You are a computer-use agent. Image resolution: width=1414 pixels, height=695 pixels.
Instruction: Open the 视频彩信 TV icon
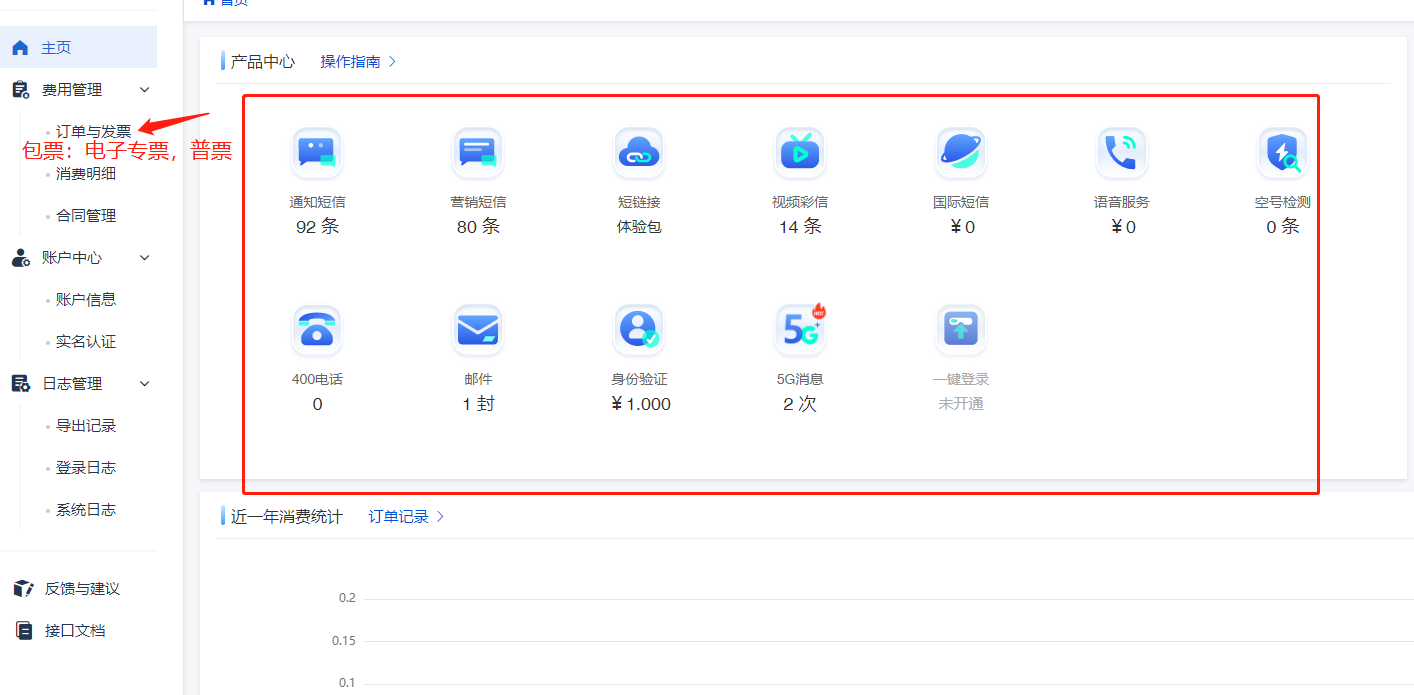pos(800,152)
